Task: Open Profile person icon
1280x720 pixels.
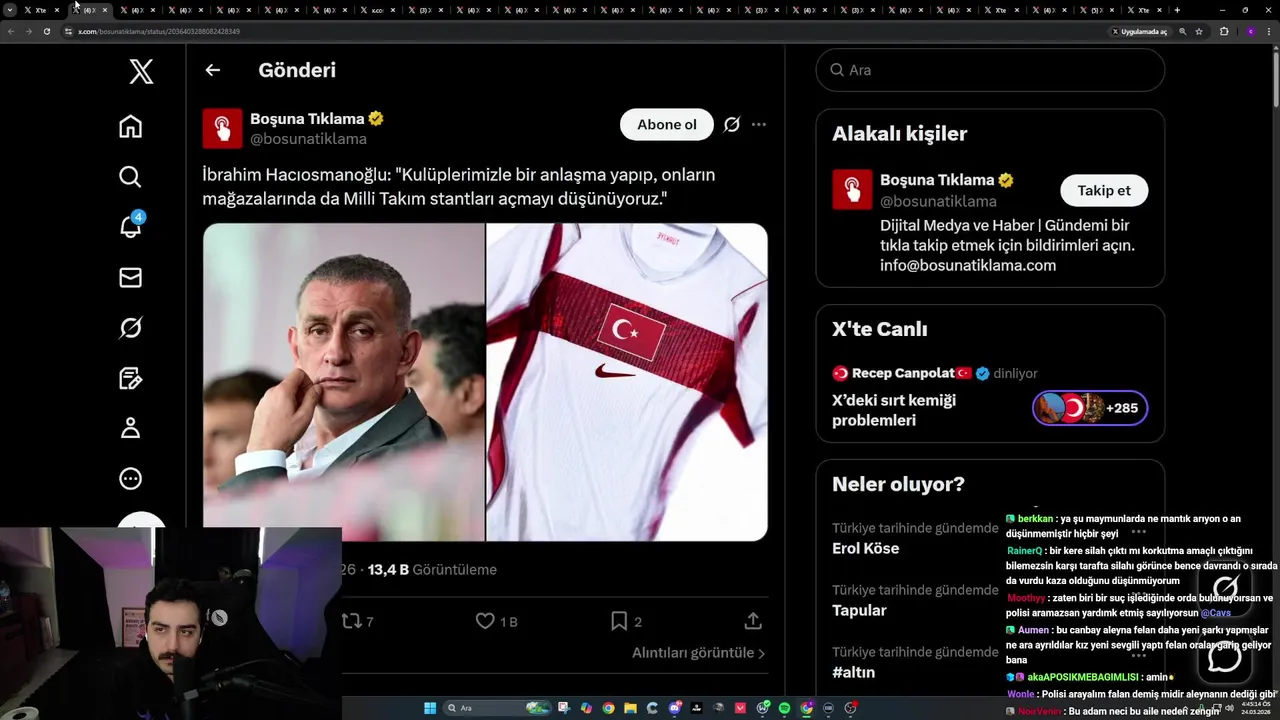Action: tap(130, 428)
